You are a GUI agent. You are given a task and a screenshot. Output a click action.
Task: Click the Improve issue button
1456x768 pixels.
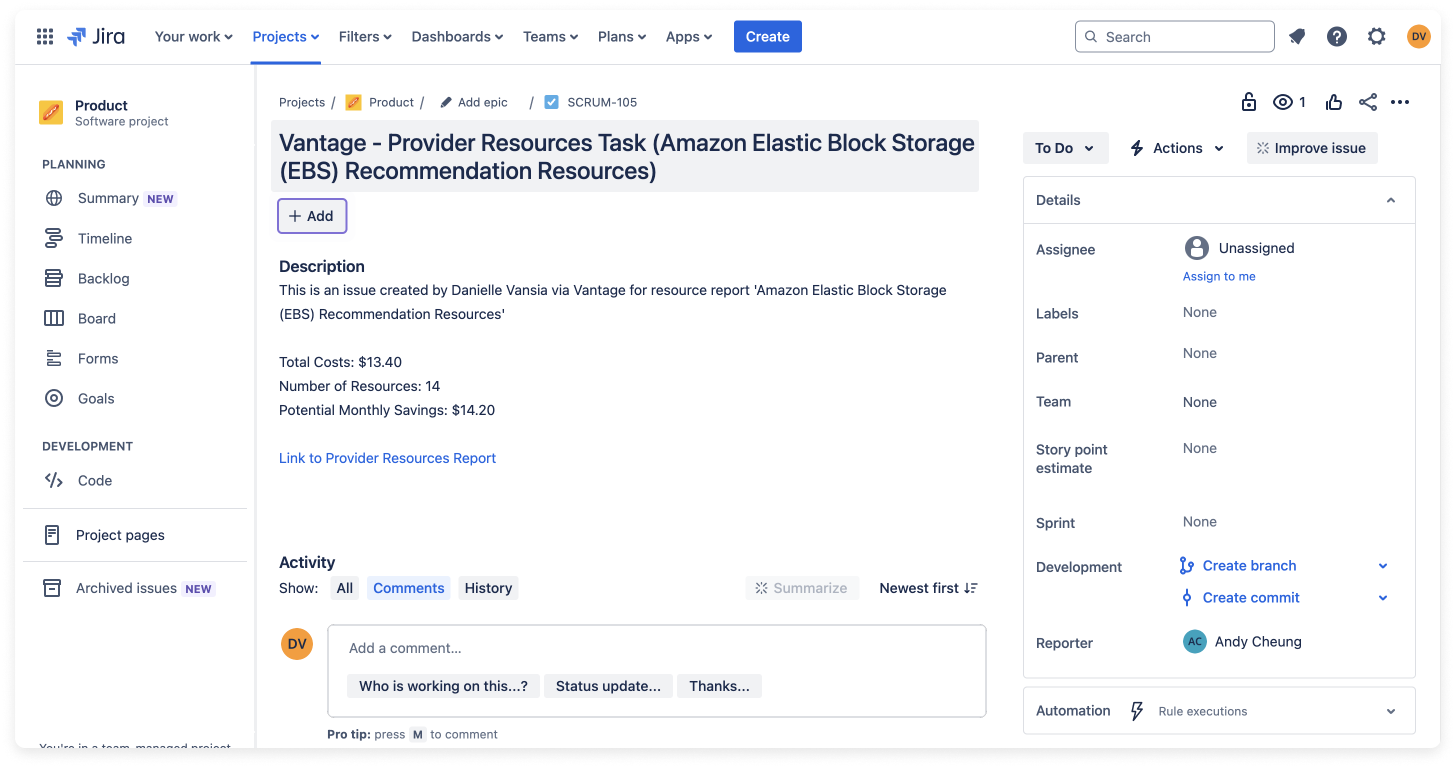point(1312,148)
